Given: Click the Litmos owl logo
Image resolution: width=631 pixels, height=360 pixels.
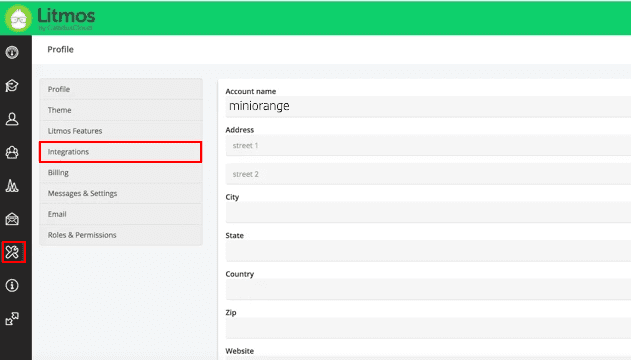Looking at the screenshot, I should (18, 18).
